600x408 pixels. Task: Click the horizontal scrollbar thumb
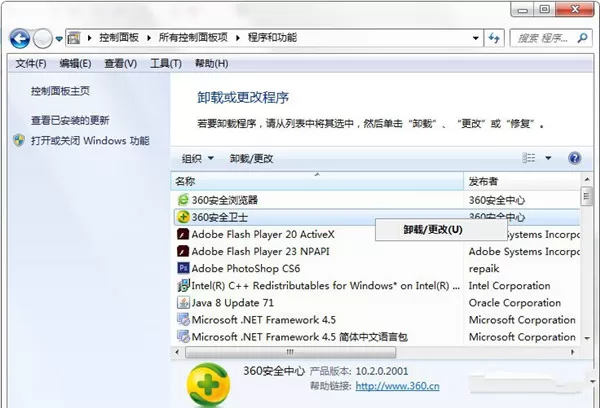click(x=290, y=352)
